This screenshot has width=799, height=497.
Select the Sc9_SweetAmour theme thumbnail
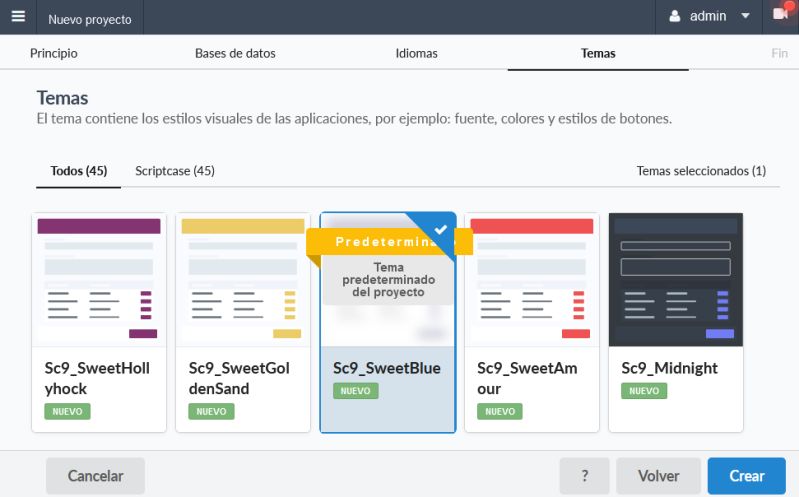tap(532, 280)
